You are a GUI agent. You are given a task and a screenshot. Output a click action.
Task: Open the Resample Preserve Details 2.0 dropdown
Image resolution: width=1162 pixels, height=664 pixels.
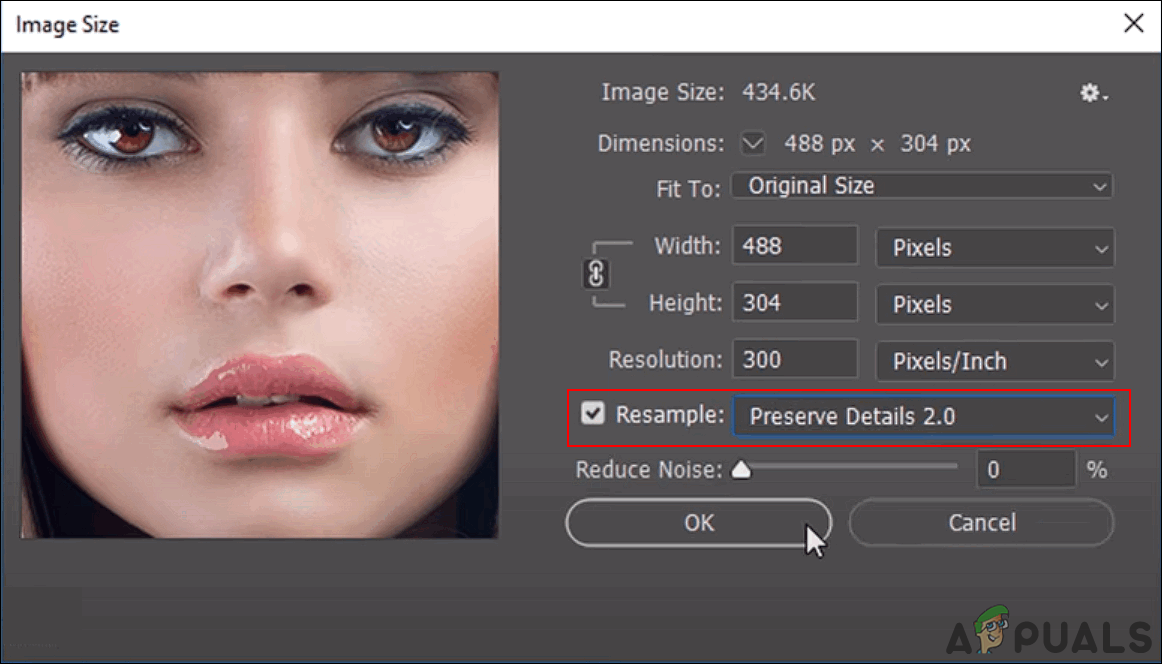point(923,417)
